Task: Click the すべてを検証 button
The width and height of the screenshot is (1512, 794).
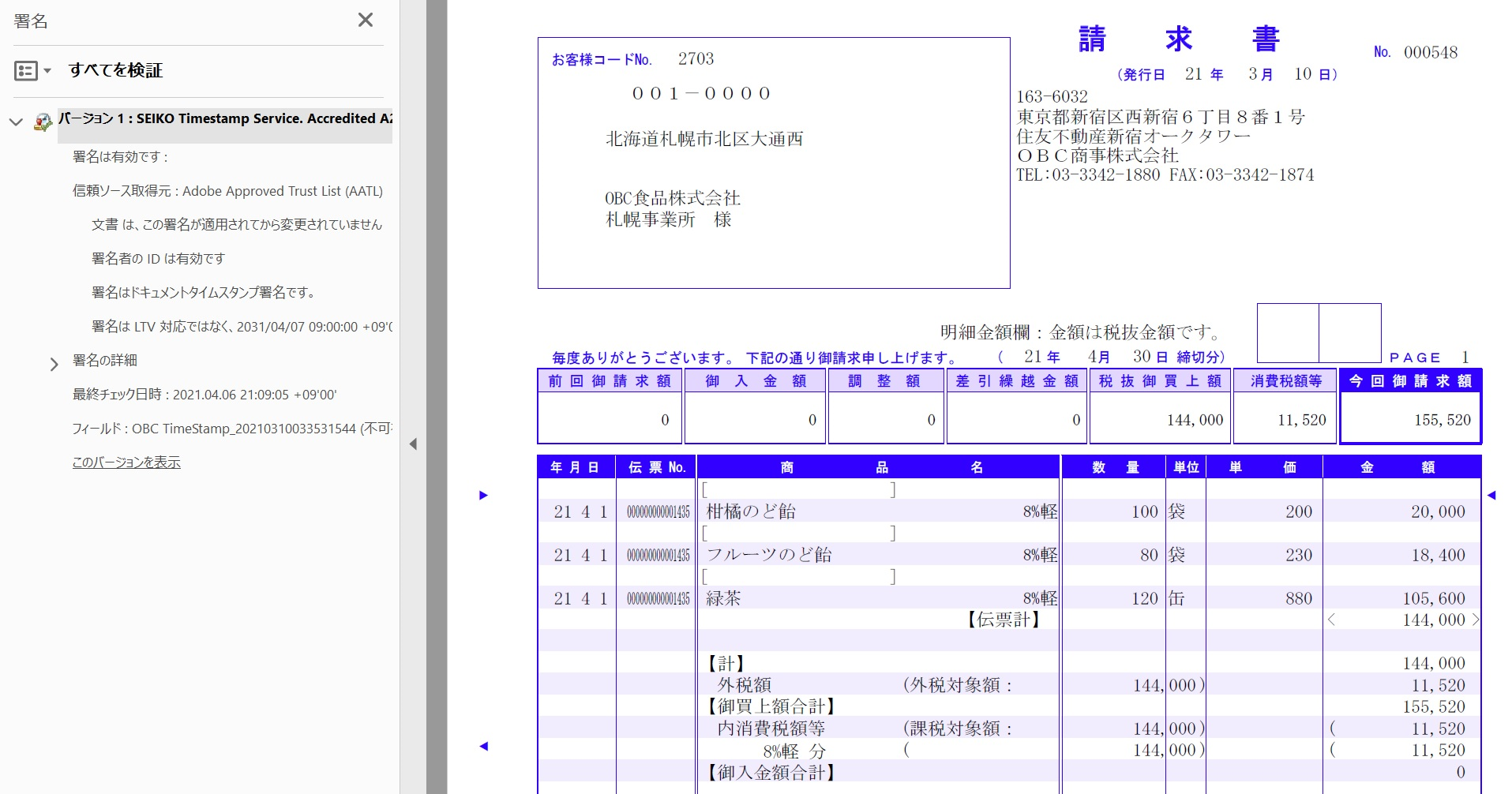Action: point(115,70)
